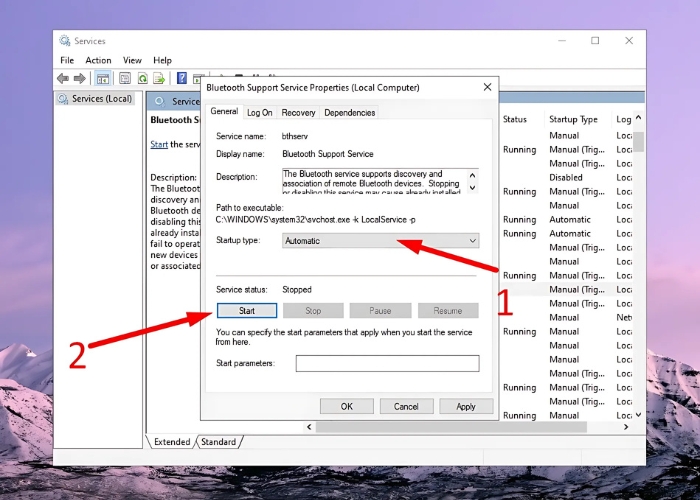The image size is (700, 500).
Task: Click the Back arrow in the toolbar
Action: (63, 78)
